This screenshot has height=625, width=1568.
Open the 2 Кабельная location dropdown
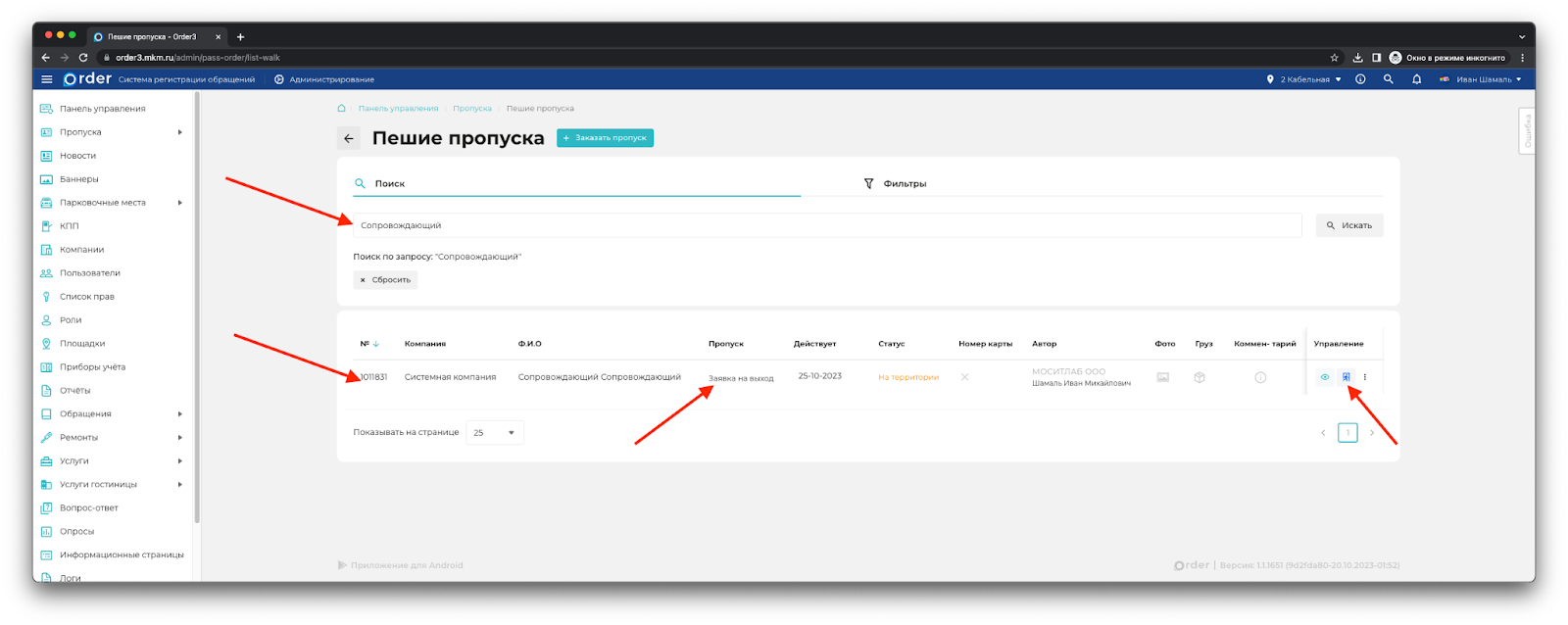click(1304, 79)
